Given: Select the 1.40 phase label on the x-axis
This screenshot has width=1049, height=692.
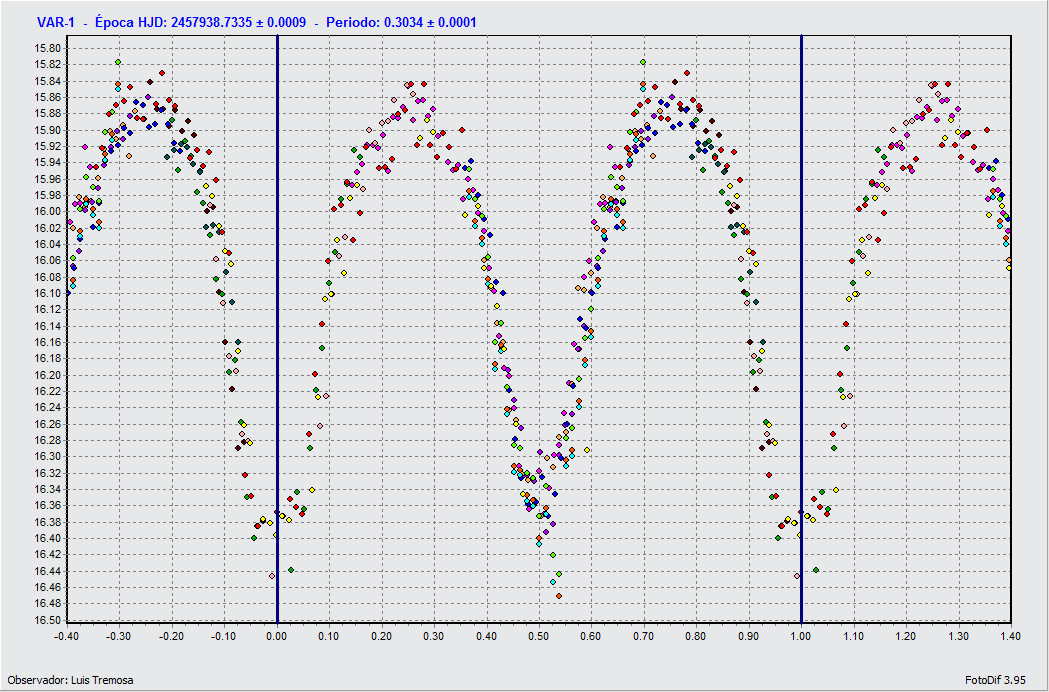Looking at the screenshot, I should click(x=1010, y=634).
